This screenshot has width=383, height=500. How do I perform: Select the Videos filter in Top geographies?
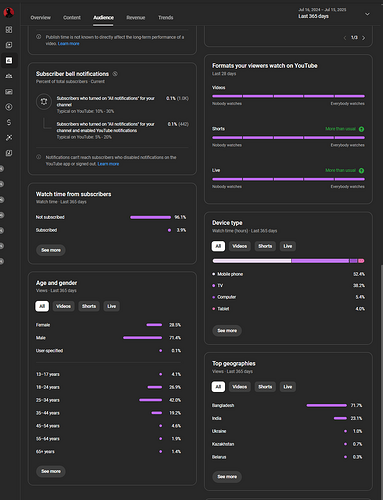240,387
